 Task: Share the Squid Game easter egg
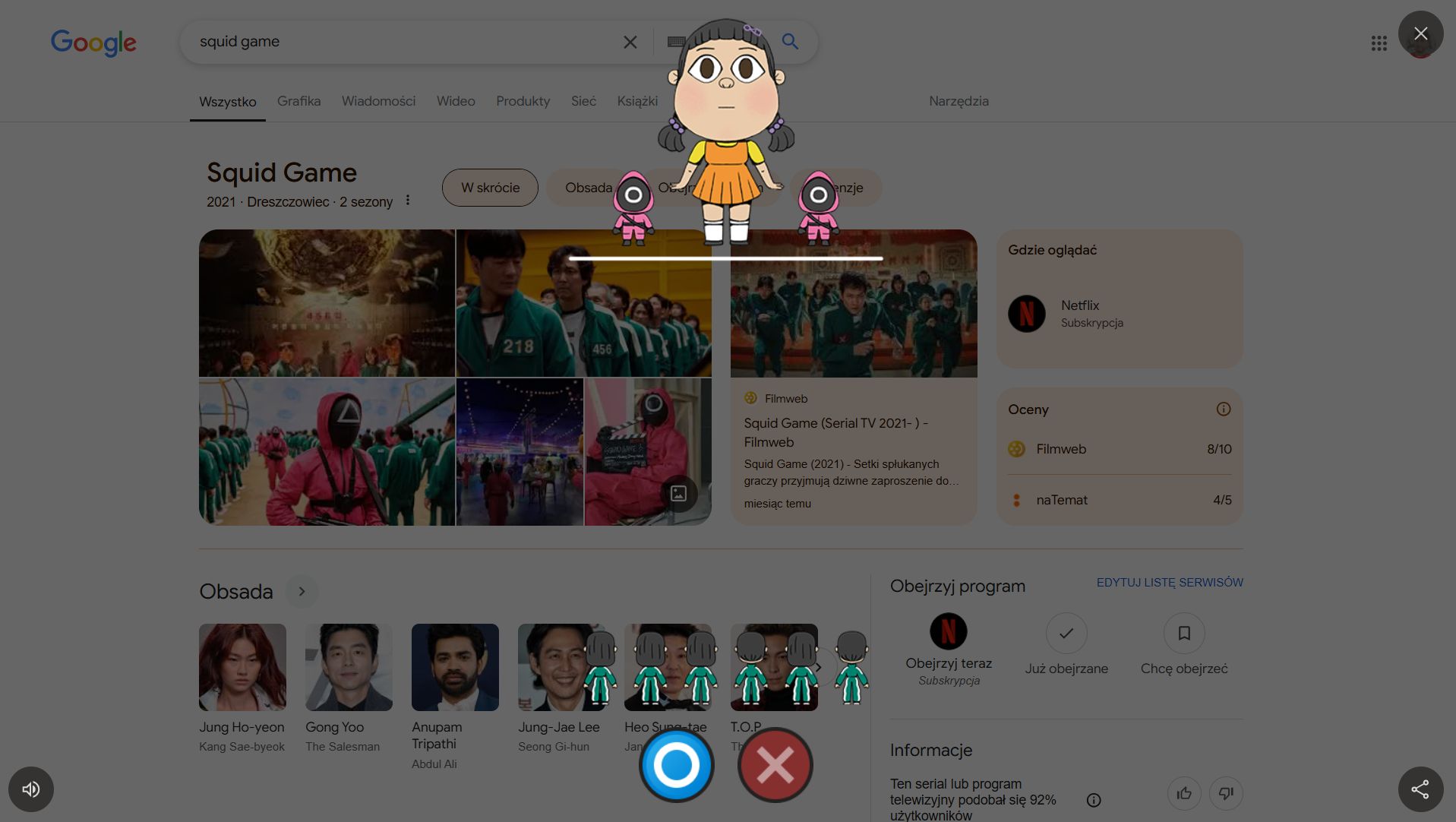(1420, 789)
